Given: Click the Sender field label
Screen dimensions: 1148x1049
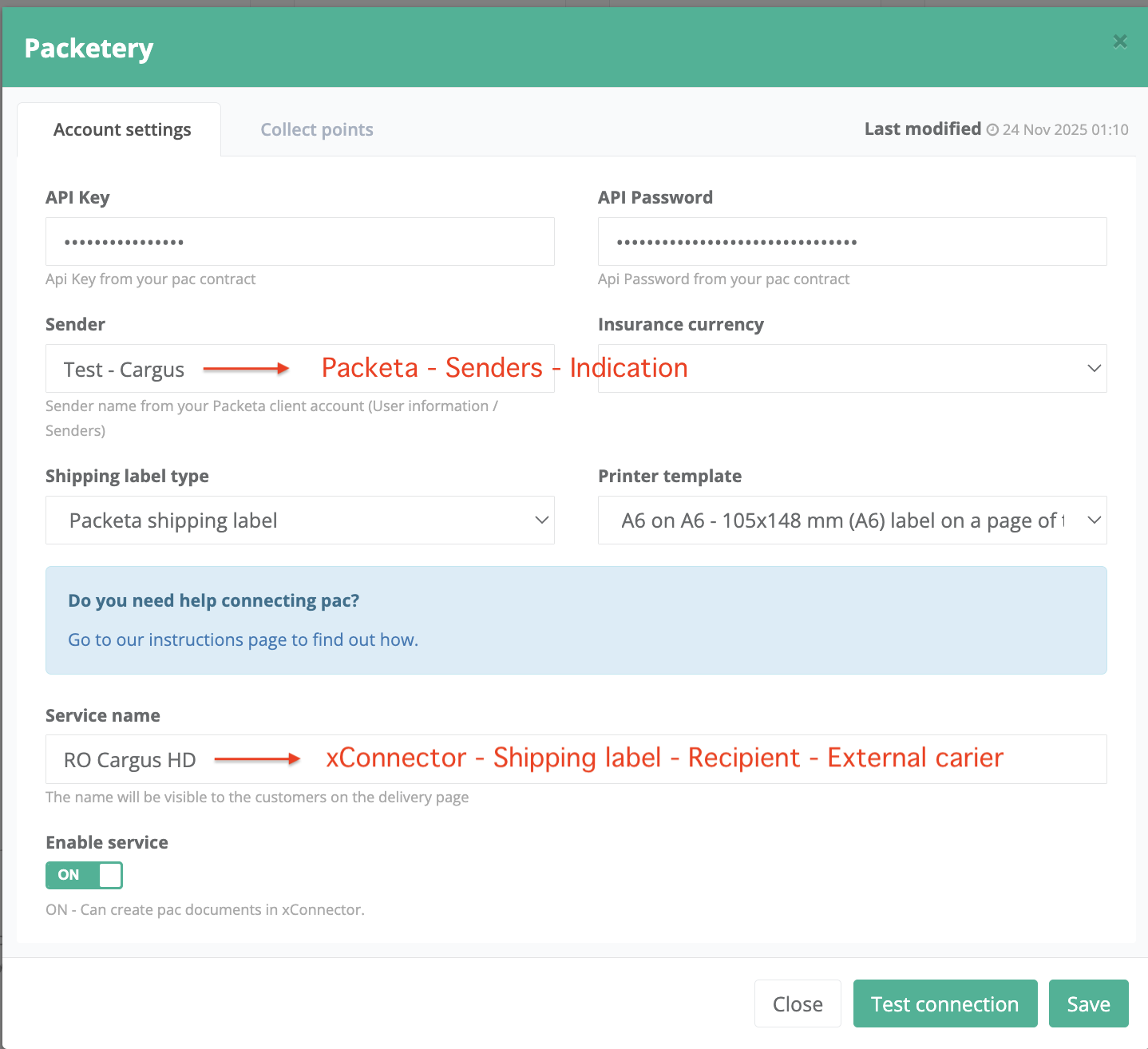Looking at the screenshot, I should coord(75,324).
